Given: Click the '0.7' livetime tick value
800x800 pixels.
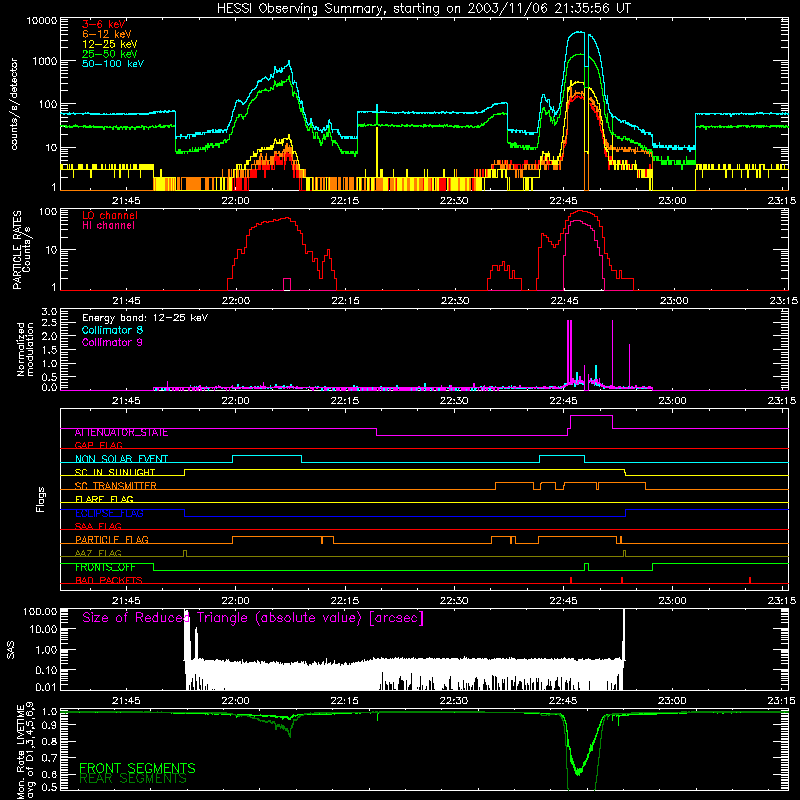Looking at the screenshot, I should [x=49, y=757].
